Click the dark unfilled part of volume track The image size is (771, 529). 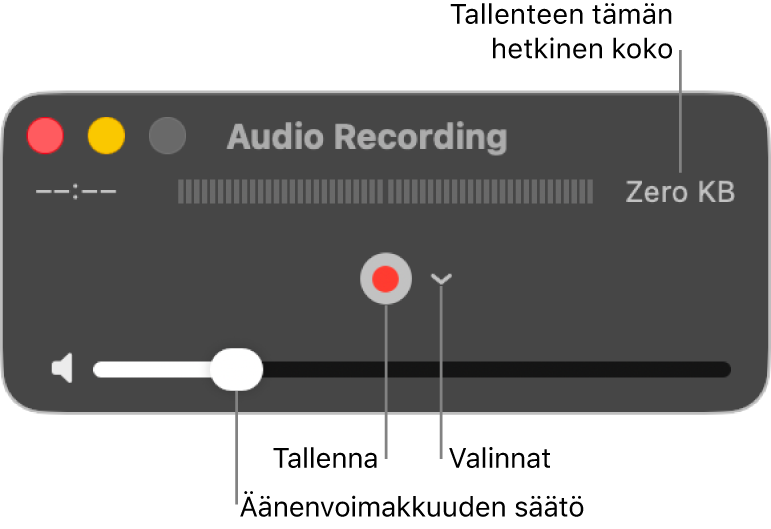(x=497, y=369)
